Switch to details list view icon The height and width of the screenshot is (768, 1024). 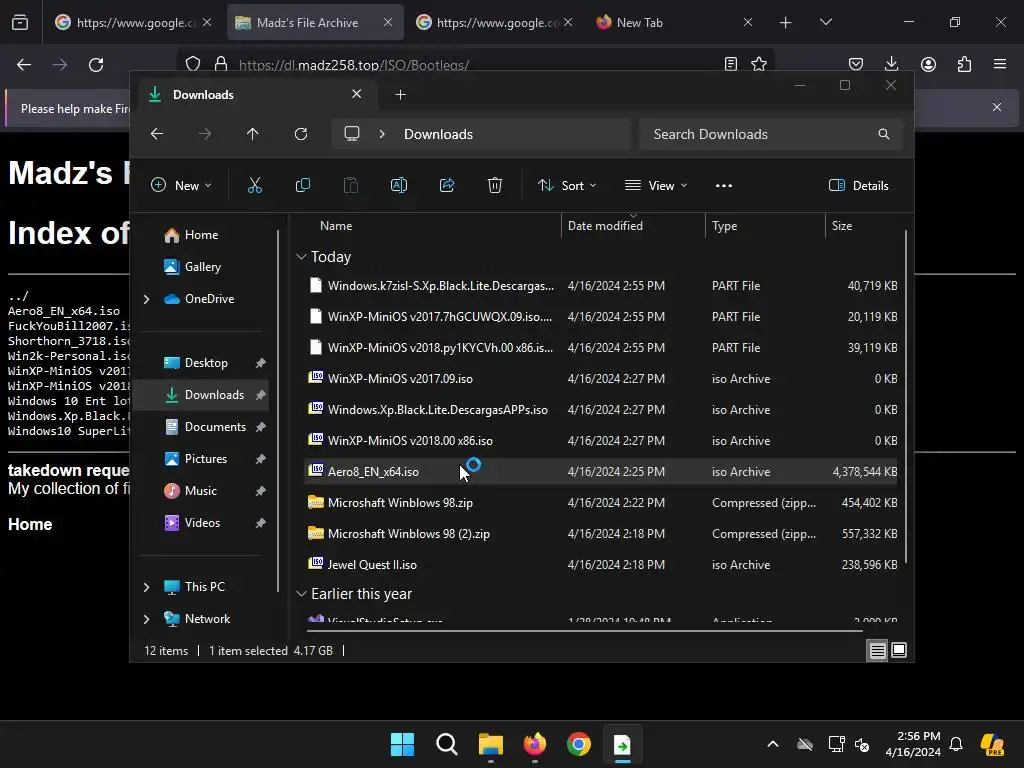coord(877,650)
